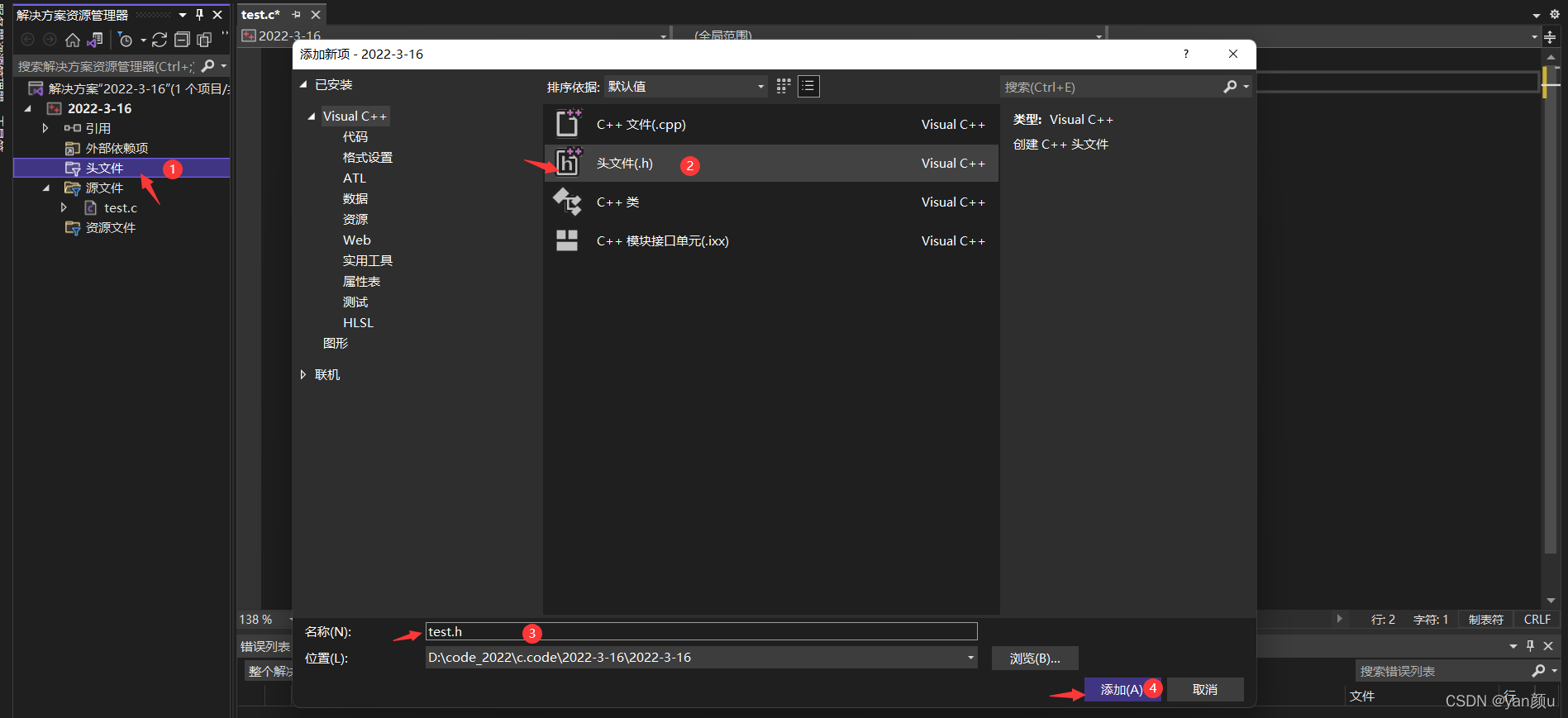Select the C++ 文件(.cpp) template
This screenshot has height=718, width=1568.
coord(770,125)
